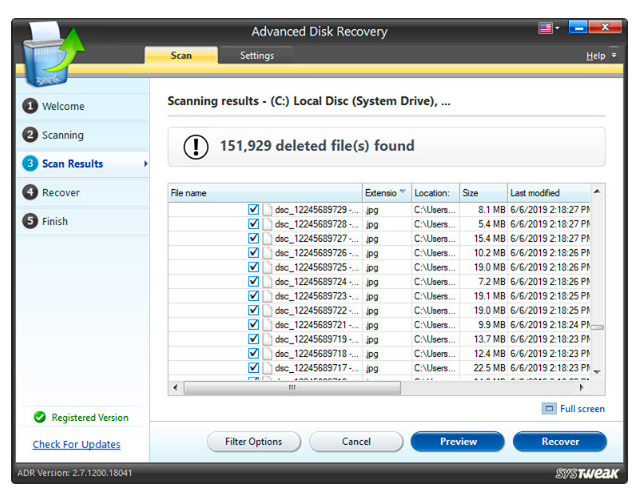This screenshot has width=639, height=493.
Task: Click file icon of dsc_12245689727
Action: click(x=267, y=238)
